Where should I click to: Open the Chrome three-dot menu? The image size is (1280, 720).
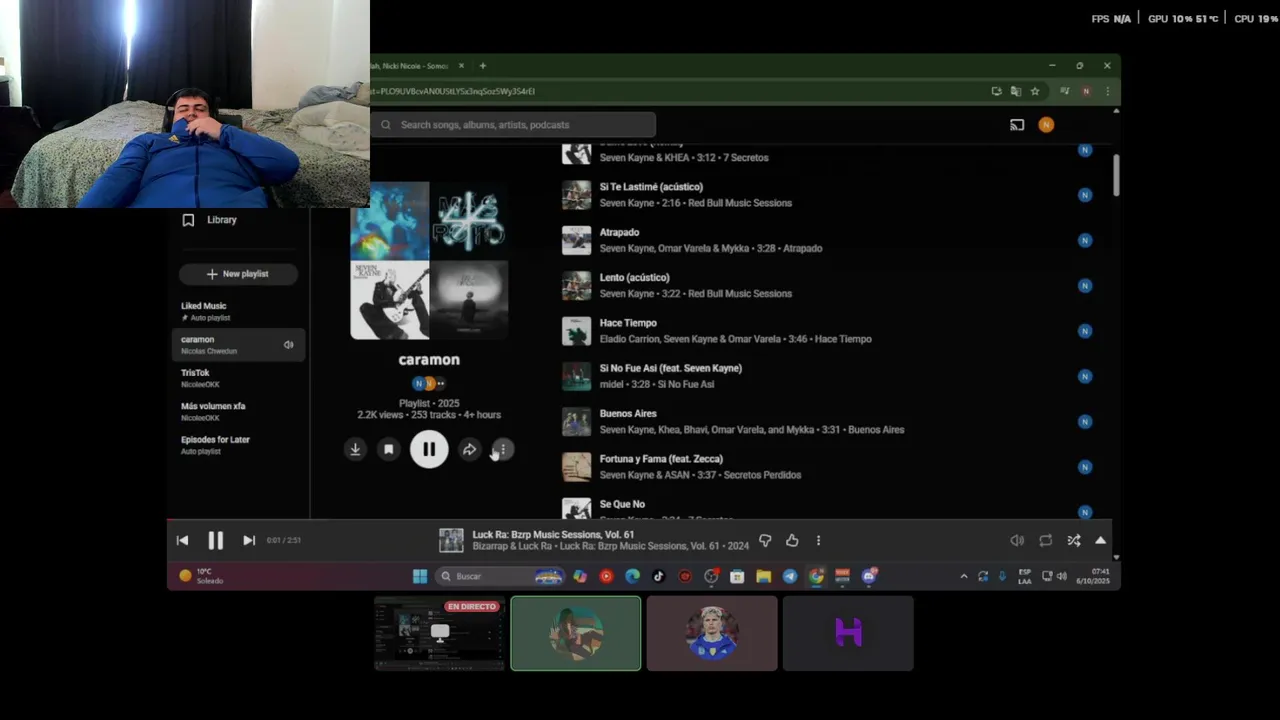[x=1107, y=91]
